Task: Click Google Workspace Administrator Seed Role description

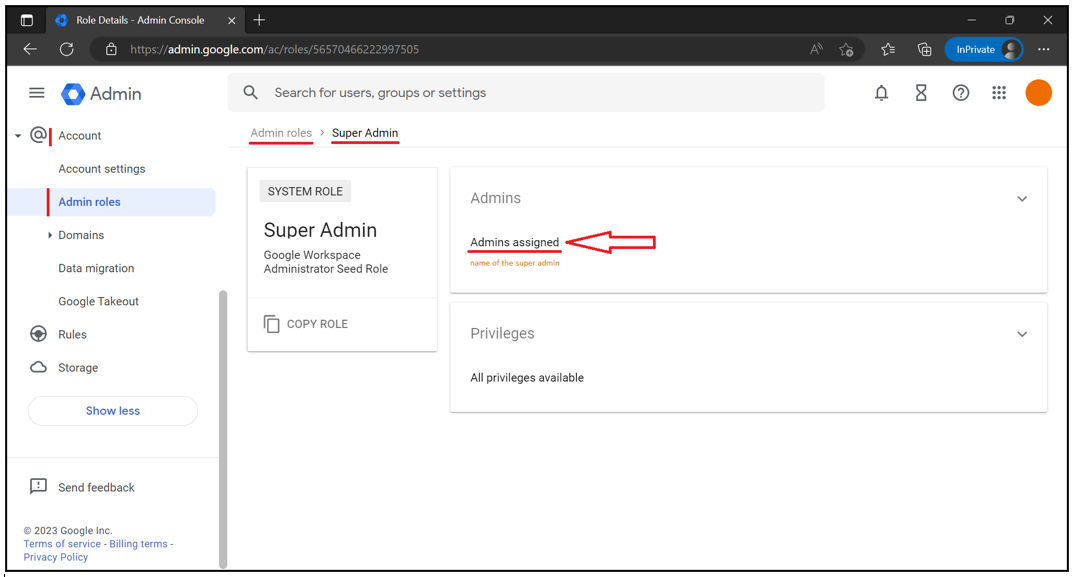Action: [326, 262]
